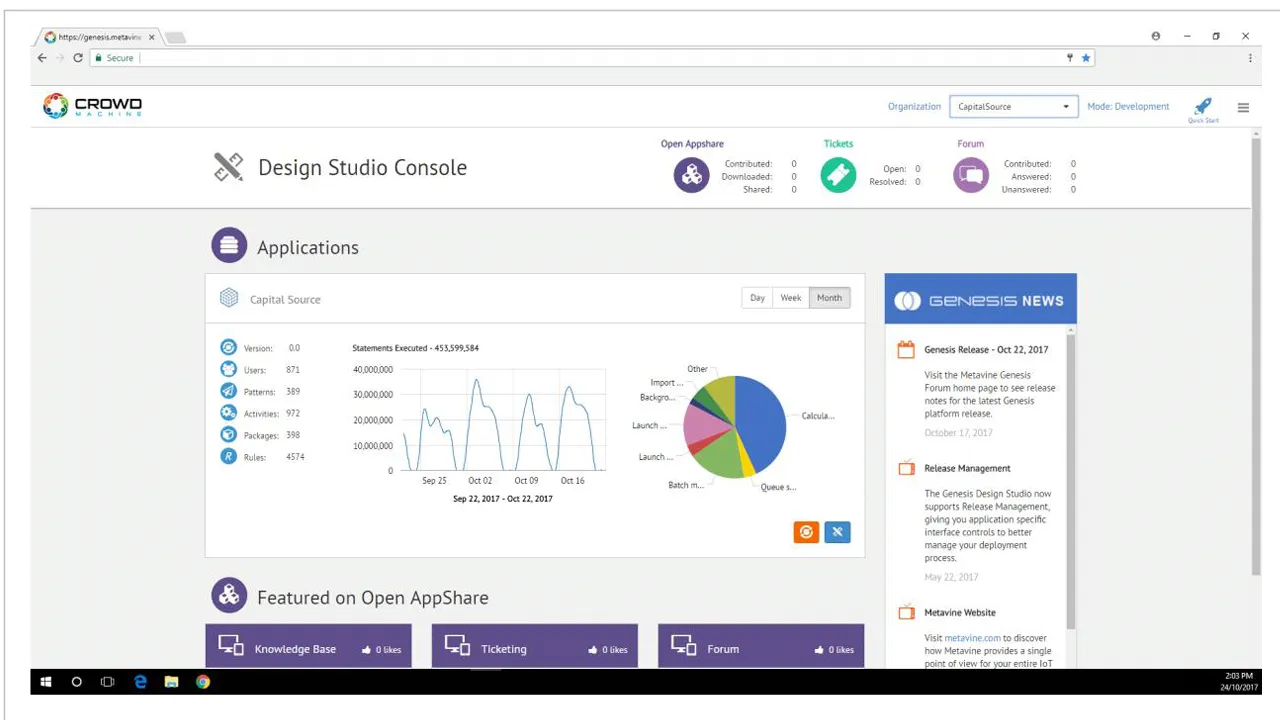Switch chart range to Month
The width and height of the screenshot is (1280, 720).
click(x=829, y=298)
